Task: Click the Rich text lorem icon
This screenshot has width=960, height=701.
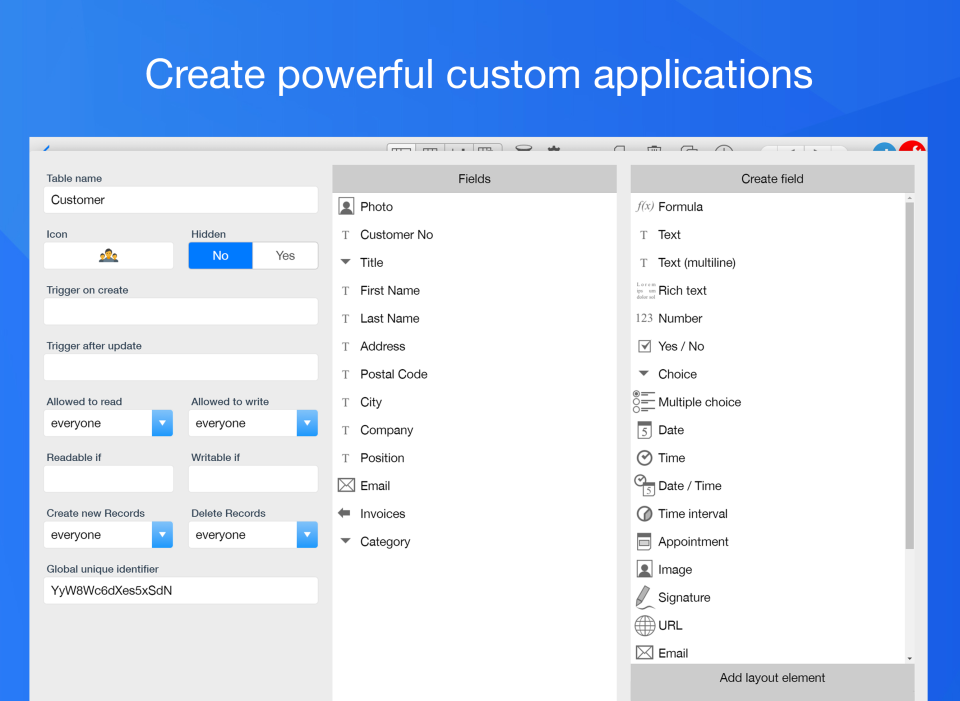Action: (645, 290)
